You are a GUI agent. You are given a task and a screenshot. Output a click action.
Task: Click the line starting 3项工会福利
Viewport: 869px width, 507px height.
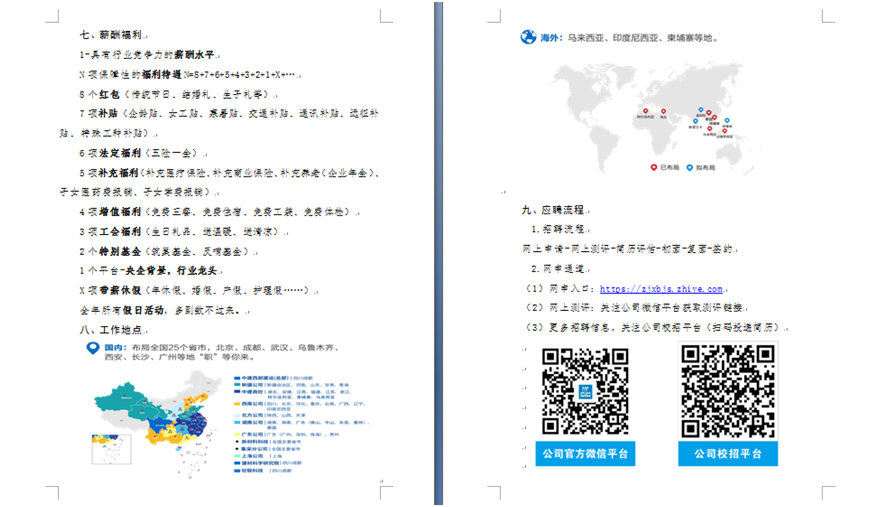[182, 232]
